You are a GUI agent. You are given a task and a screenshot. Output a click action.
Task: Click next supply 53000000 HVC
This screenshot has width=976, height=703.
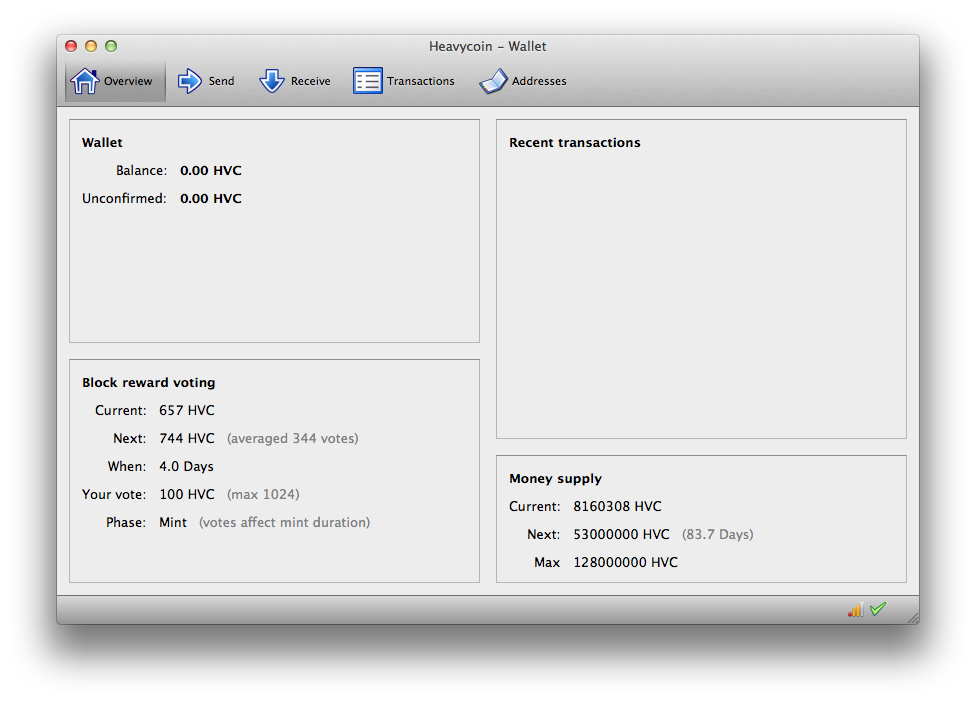pyautogui.click(x=621, y=534)
